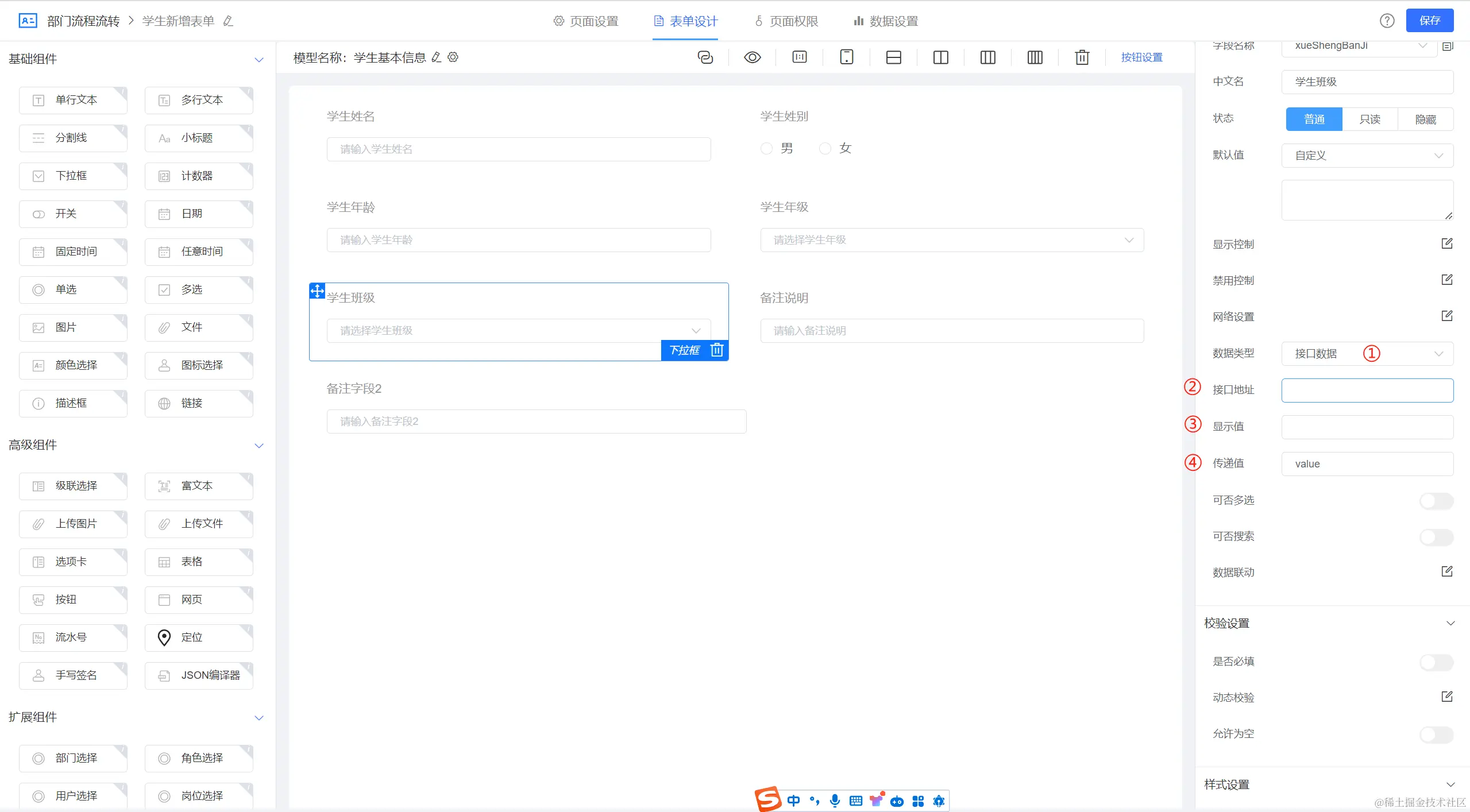Open the model settings gear icon
Image resolution: width=1470 pixels, height=812 pixels.
point(453,57)
